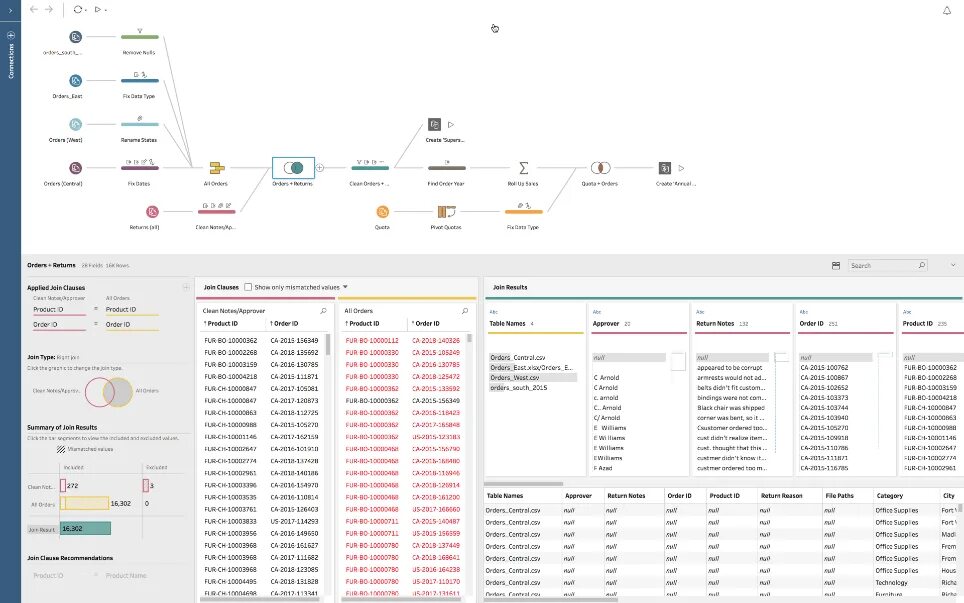The height and width of the screenshot is (603, 964).
Task: Open dropdown arrow next to mismatched values
Action: coord(345,287)
